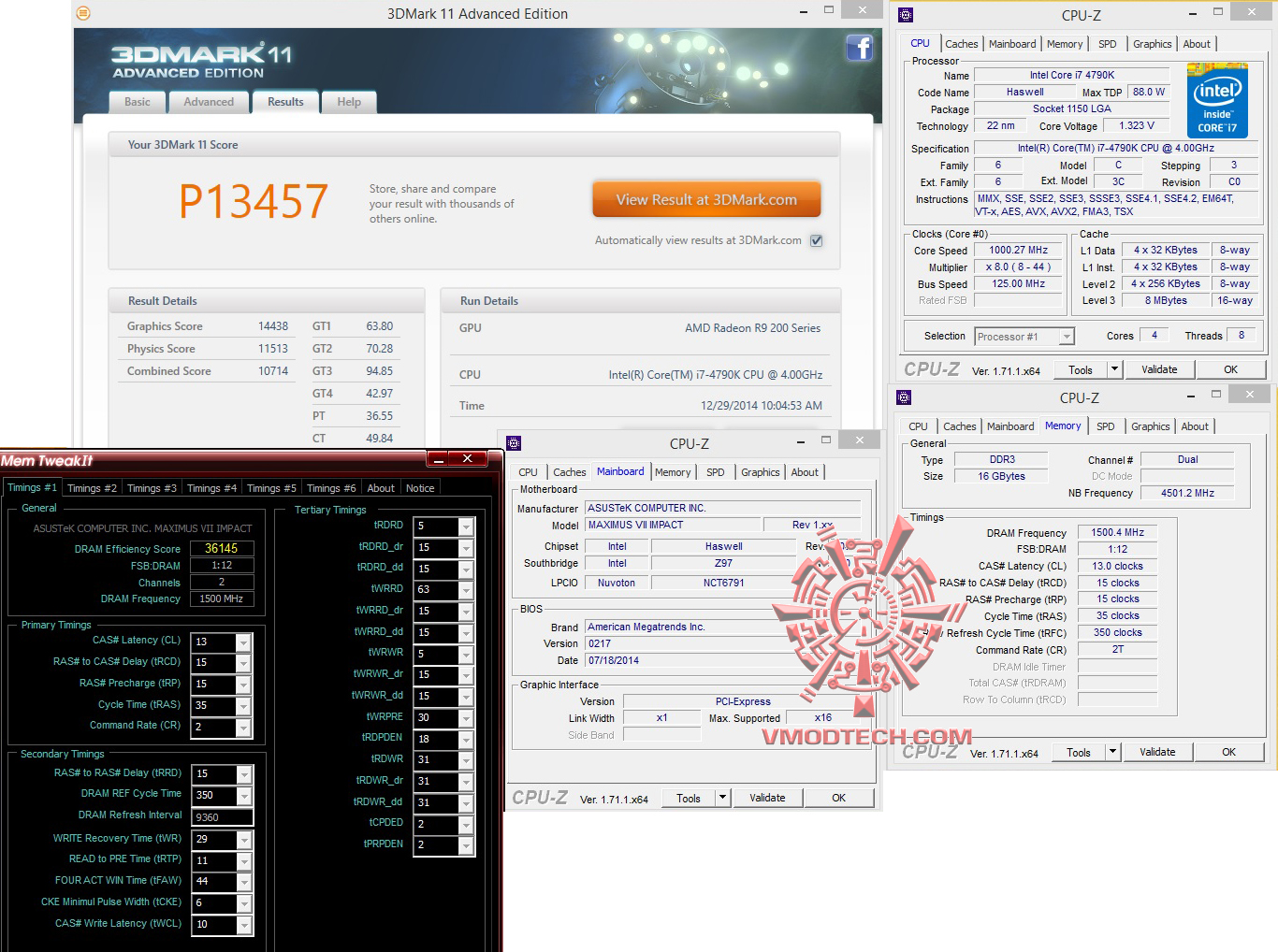Screen dimensions: 1278x952
Task: Open Caches tab in top-right CPU-Z window
Action: click(961, 44)
